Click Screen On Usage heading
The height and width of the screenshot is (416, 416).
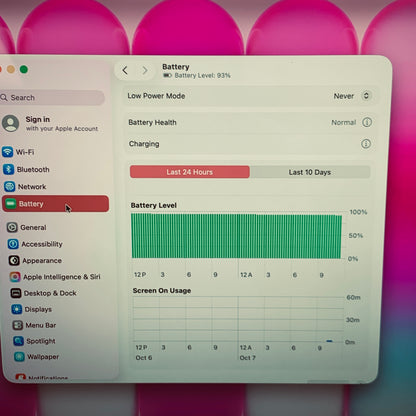(162, 290)
